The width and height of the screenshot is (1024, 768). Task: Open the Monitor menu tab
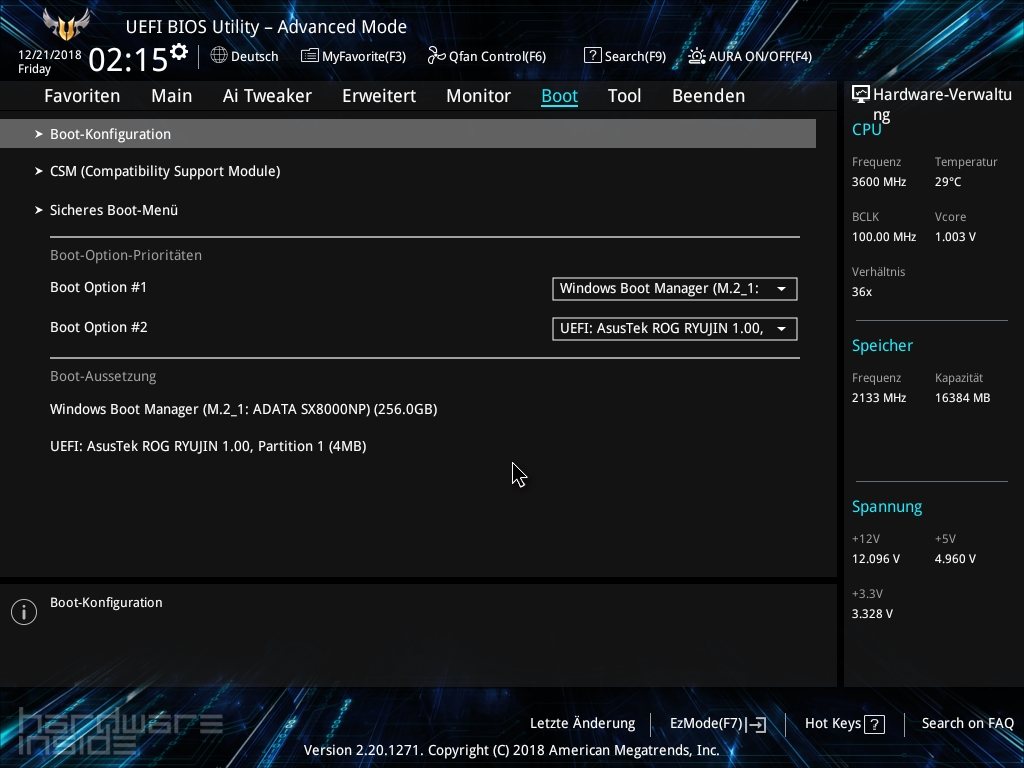pos(478,95)
